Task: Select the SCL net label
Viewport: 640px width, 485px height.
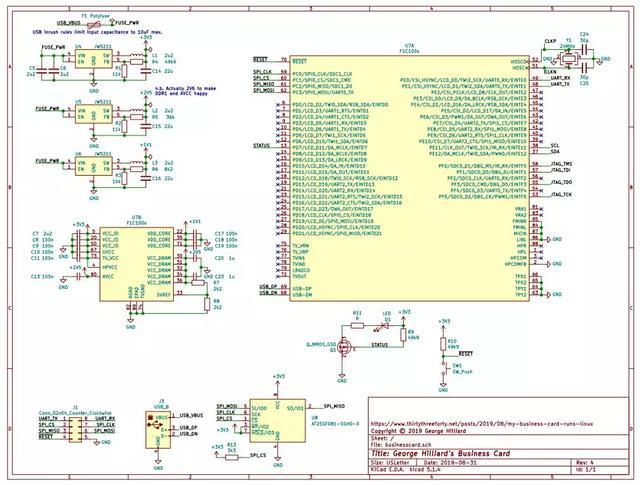Action: pyautogui.click(x=555, y=145)
